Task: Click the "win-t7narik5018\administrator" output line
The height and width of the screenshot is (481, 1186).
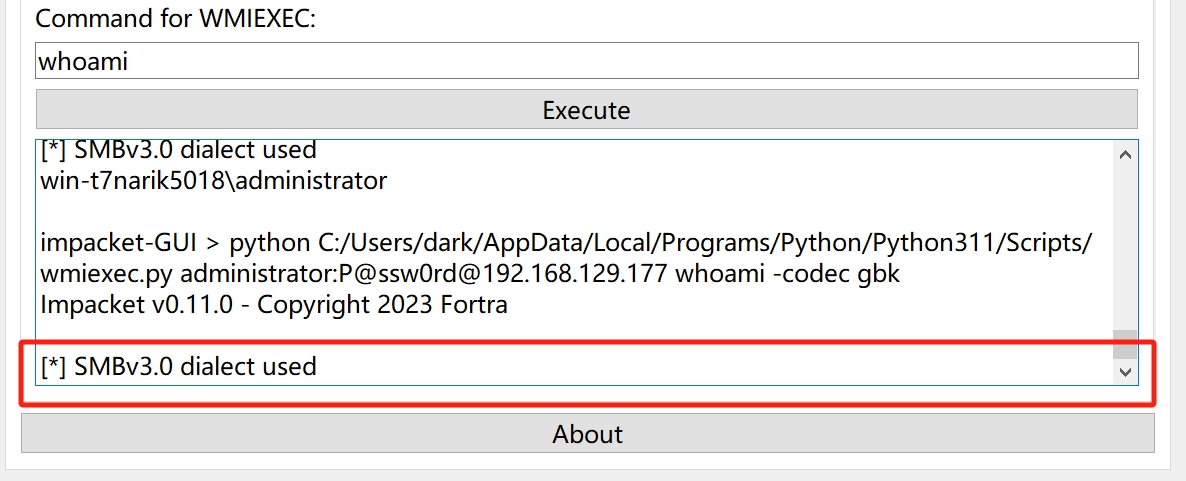Action: [x=213, y=181]
